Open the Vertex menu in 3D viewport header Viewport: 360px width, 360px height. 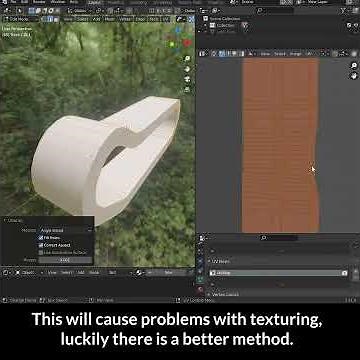click(125, 19)
